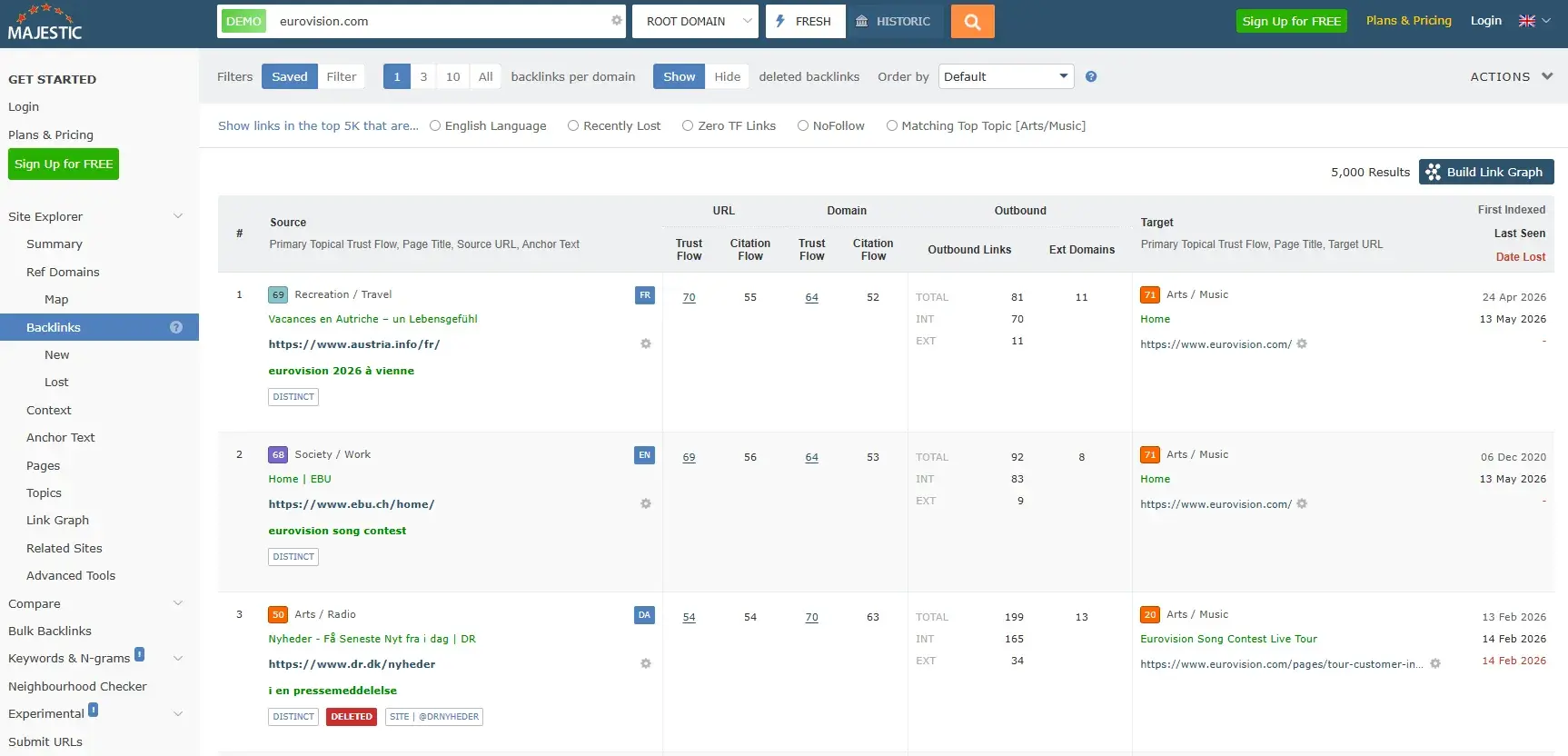Select the NoFollow radio option
The height and width of the screenshot is (756, 1568).
coord(803,126)
